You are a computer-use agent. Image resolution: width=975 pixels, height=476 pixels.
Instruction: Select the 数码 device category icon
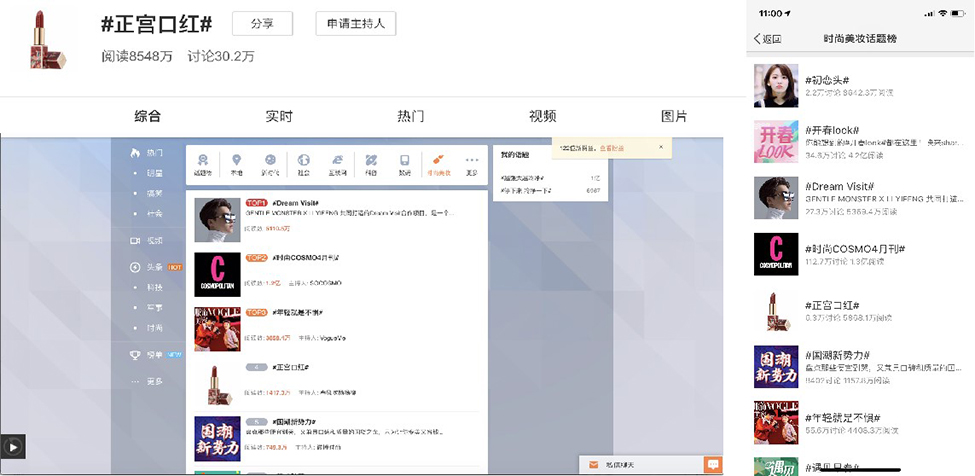click(x=405, y=160)
